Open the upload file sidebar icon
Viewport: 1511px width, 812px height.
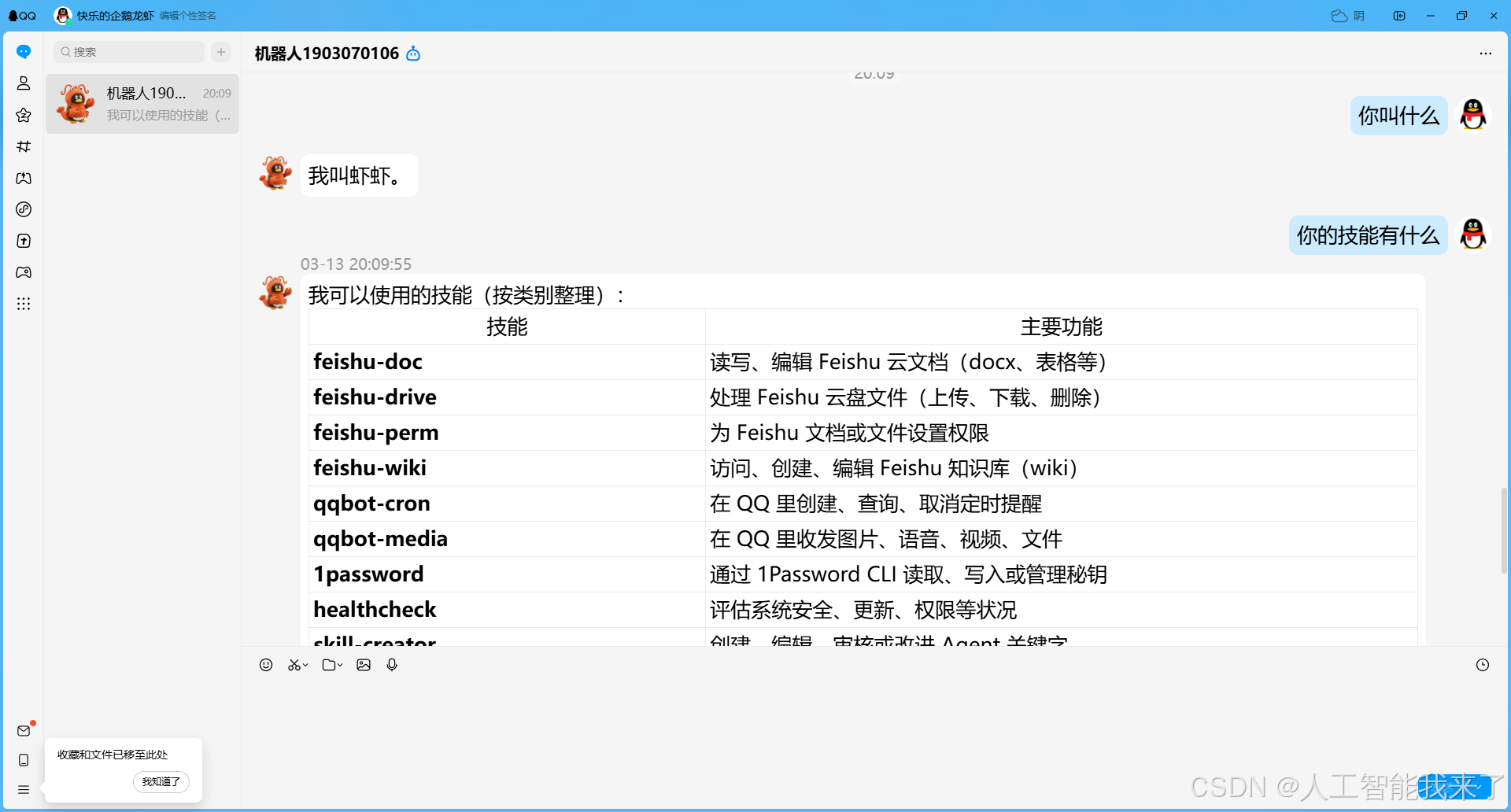point(24,241)
